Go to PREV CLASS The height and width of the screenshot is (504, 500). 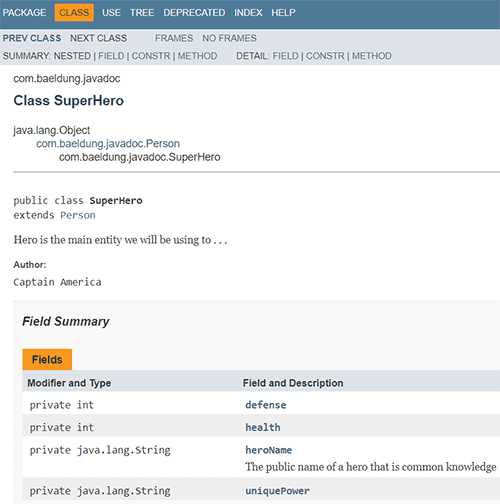pyautogui.click(x=32, y=38)
